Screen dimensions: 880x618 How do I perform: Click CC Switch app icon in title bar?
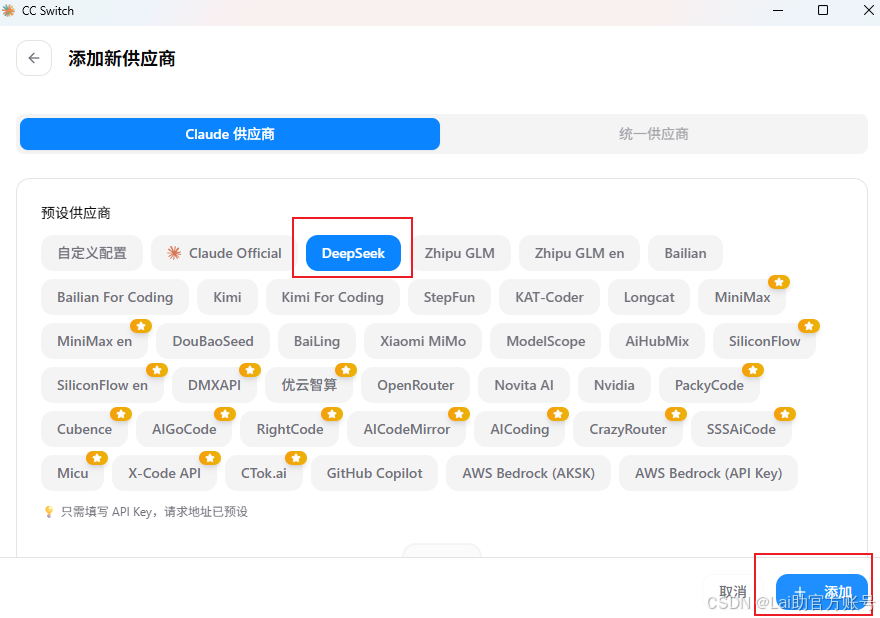coord(8,11)
